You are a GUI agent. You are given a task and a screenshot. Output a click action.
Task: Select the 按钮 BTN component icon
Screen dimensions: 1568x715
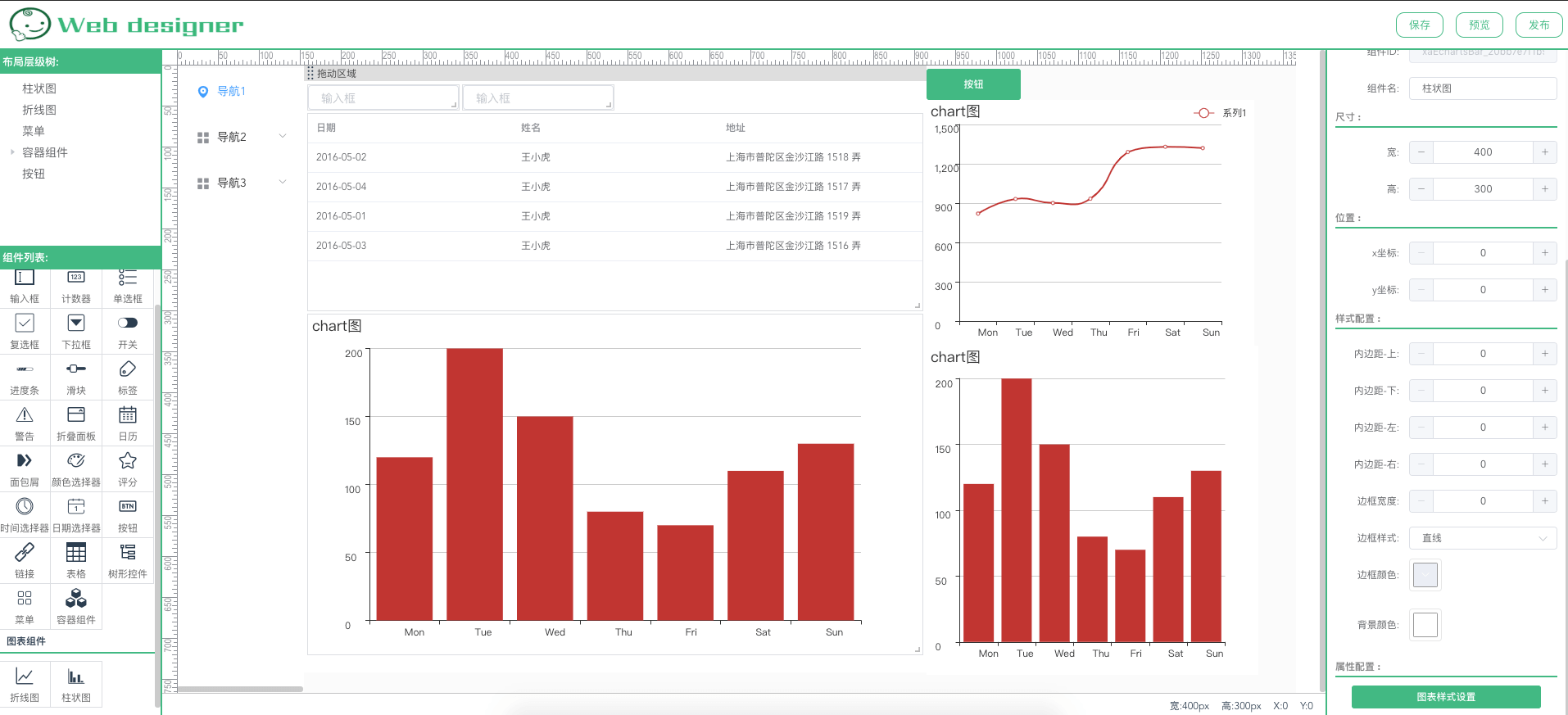tap(128, 506)
